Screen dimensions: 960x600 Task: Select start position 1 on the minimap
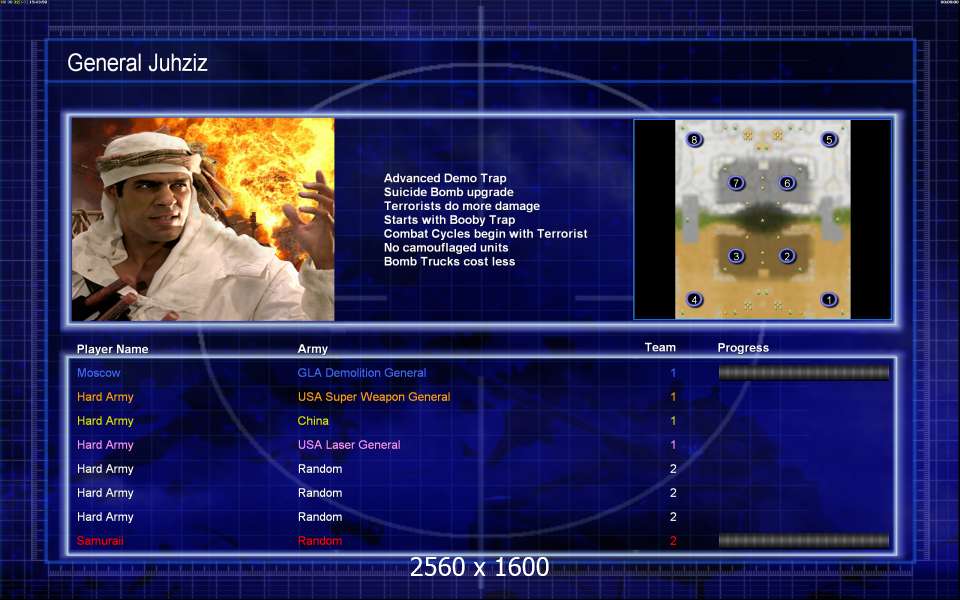829,299
